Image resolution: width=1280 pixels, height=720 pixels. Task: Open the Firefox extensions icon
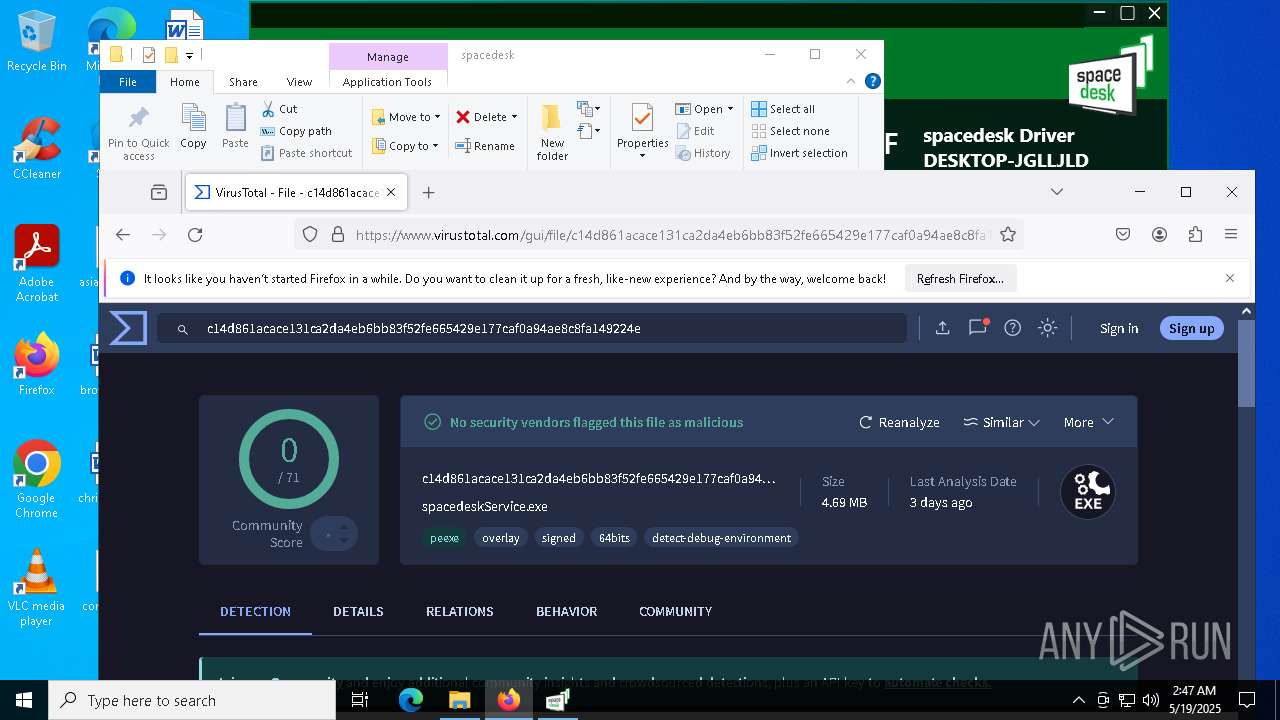click(x=1195, y=234)
